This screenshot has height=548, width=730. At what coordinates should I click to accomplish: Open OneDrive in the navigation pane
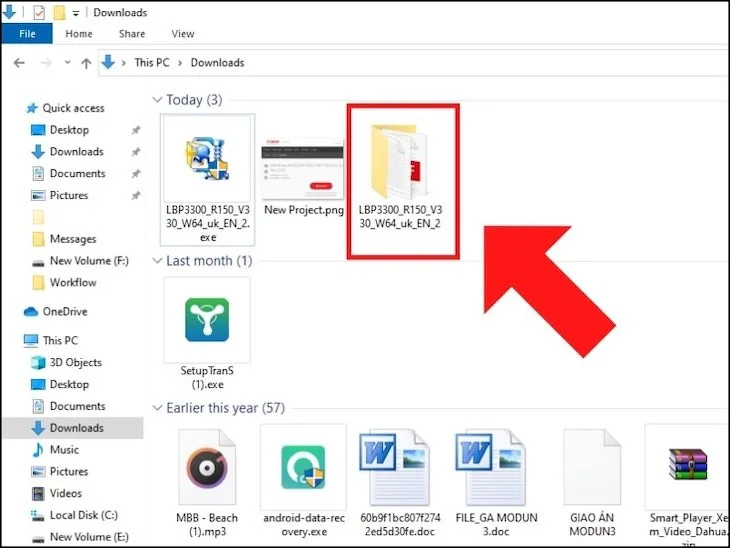point(64,312)
